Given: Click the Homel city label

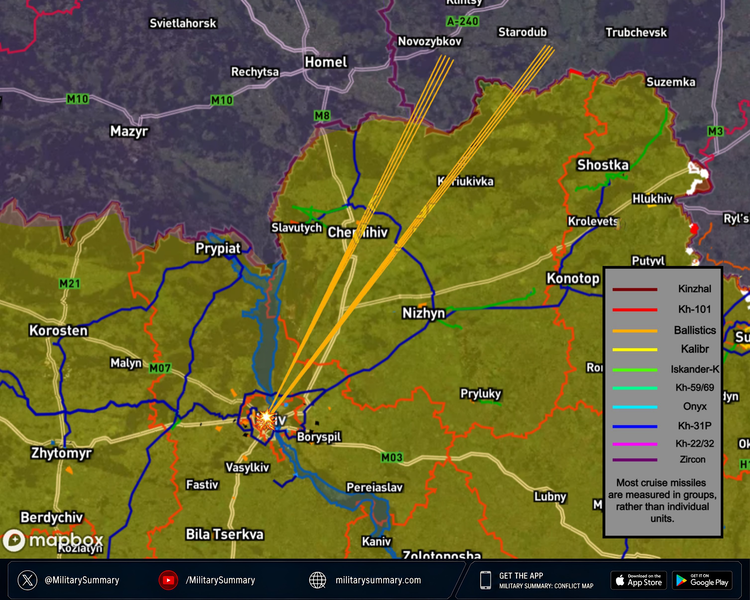Looking at the screenshot, I should (326, 62).
